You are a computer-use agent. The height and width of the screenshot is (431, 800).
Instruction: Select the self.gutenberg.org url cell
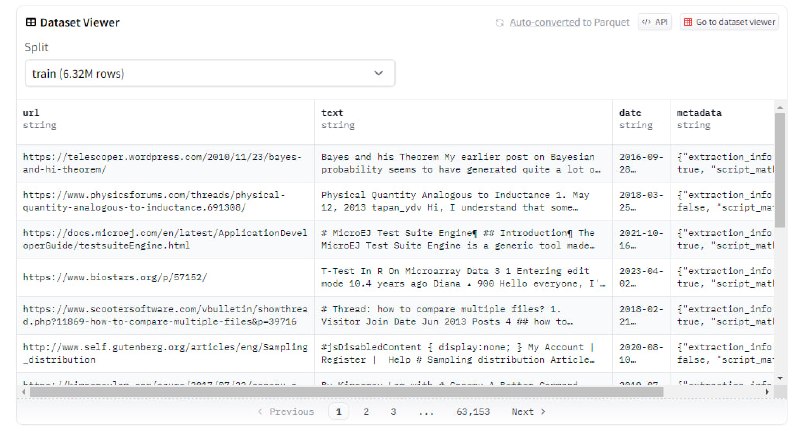coord(165,353)
